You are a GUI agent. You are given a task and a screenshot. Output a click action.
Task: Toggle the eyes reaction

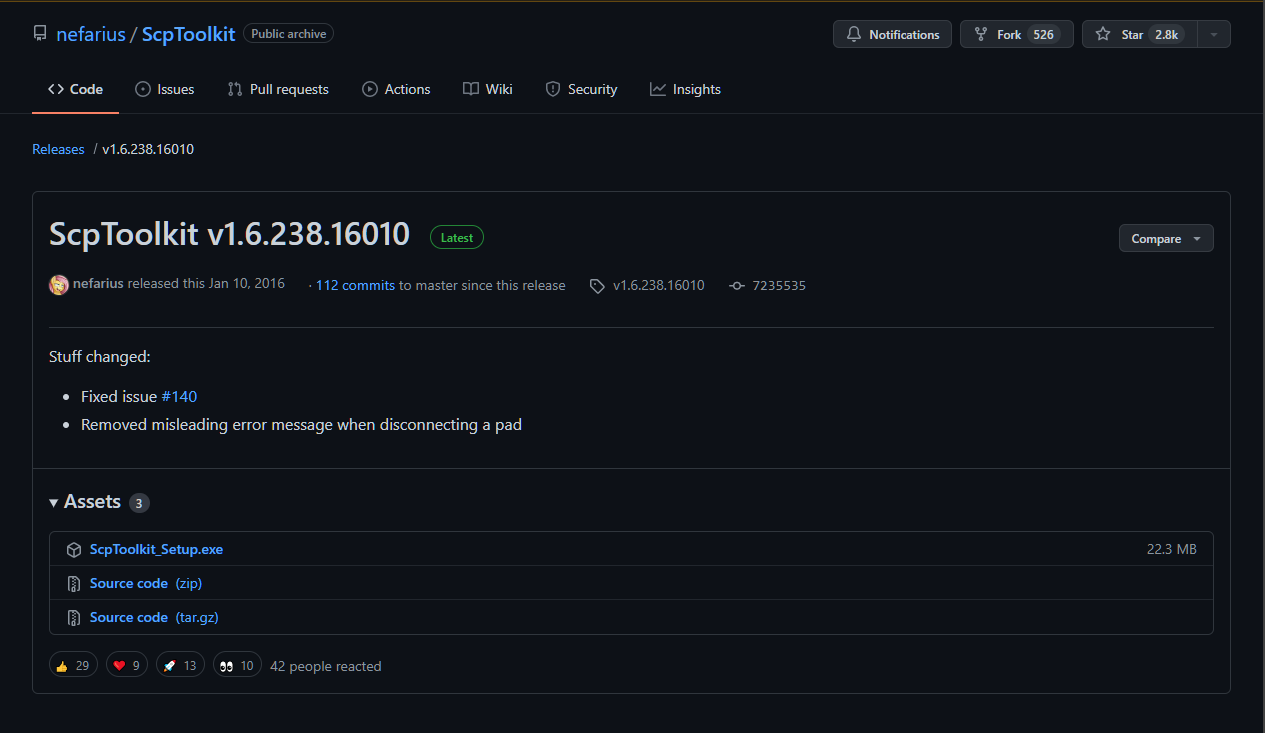pos(237,665)
